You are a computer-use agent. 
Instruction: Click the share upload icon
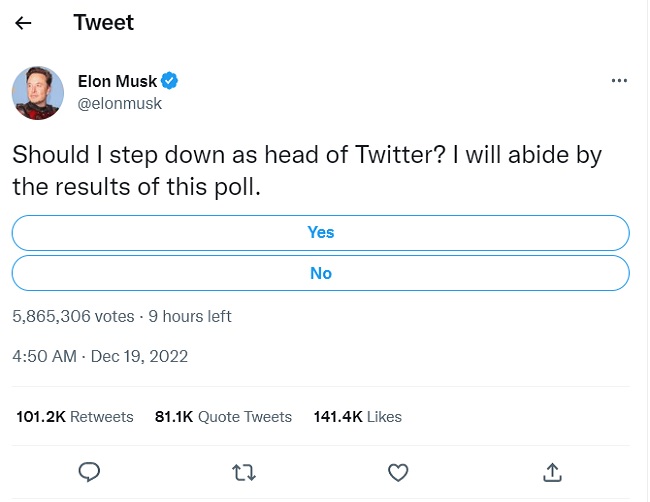coord(552,470)
